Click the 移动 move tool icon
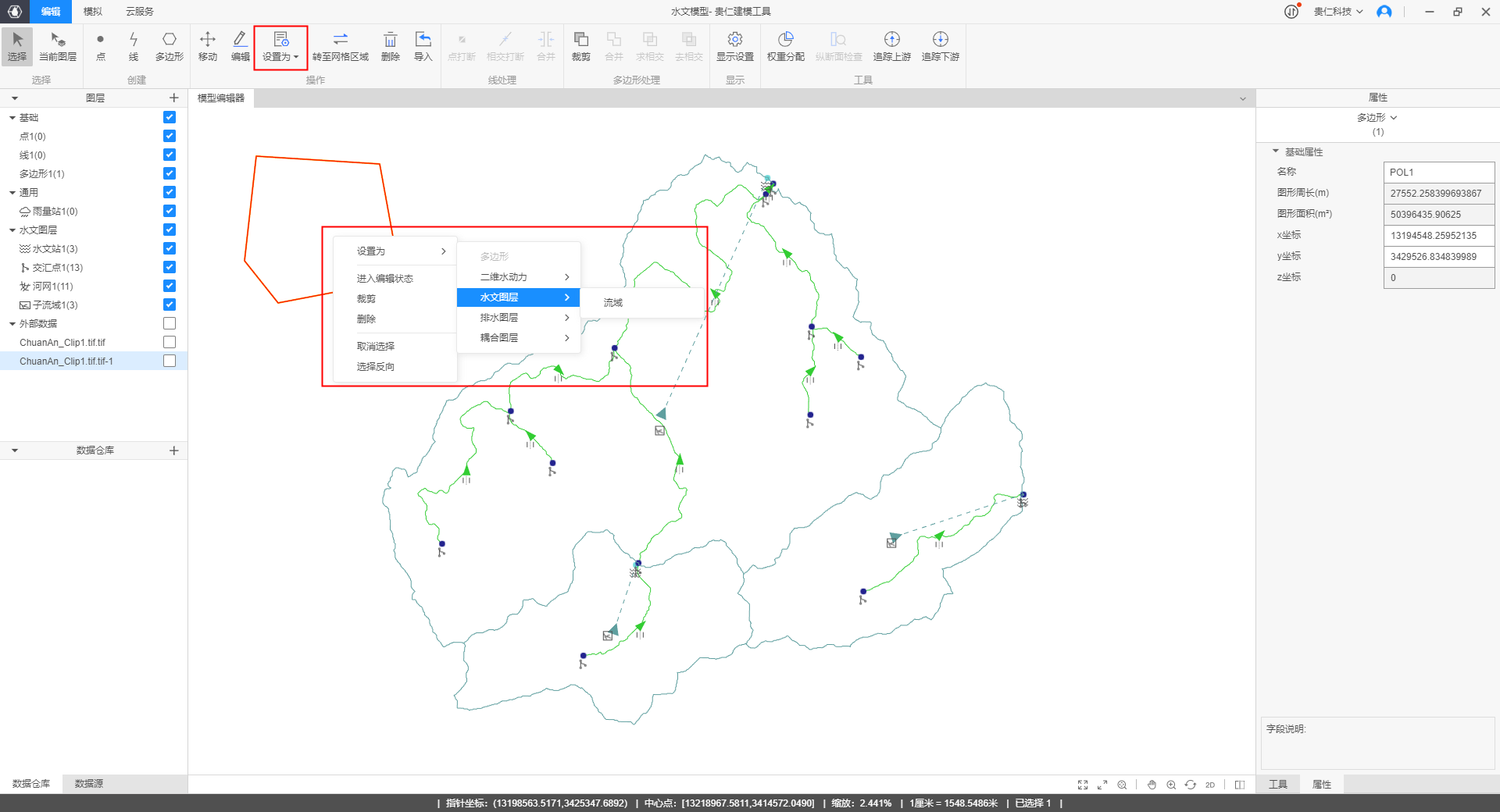The width and height of the screenshot is (1500, 812). coord(207,46)
